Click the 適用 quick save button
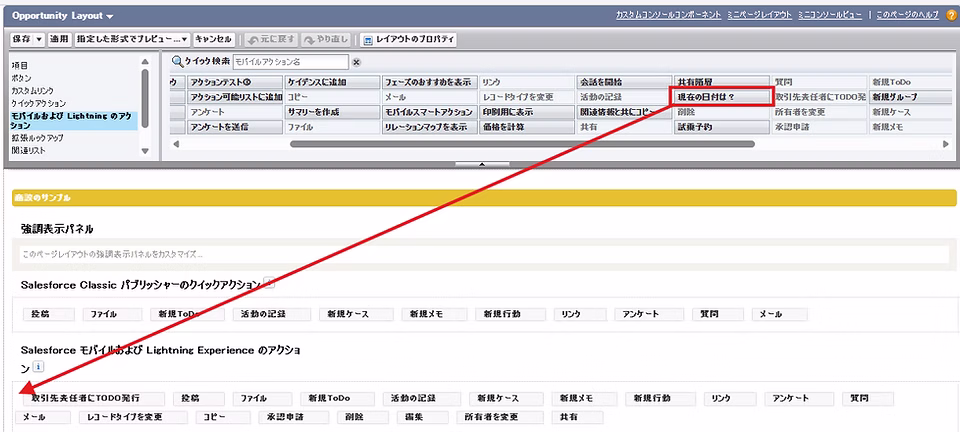This screenshot has height=432, width=960. tap(59, 40)
